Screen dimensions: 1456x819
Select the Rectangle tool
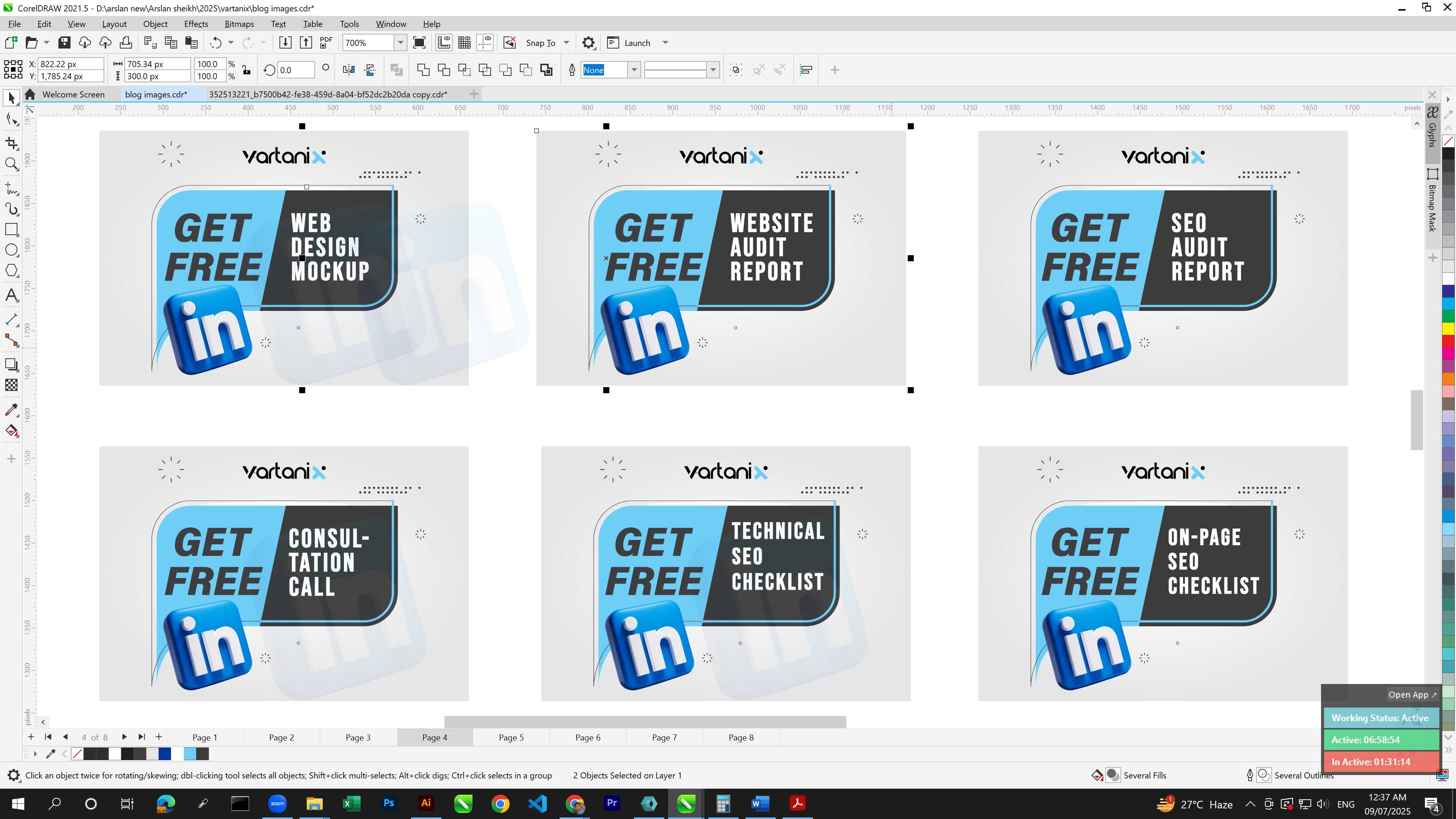click(11, 229)
